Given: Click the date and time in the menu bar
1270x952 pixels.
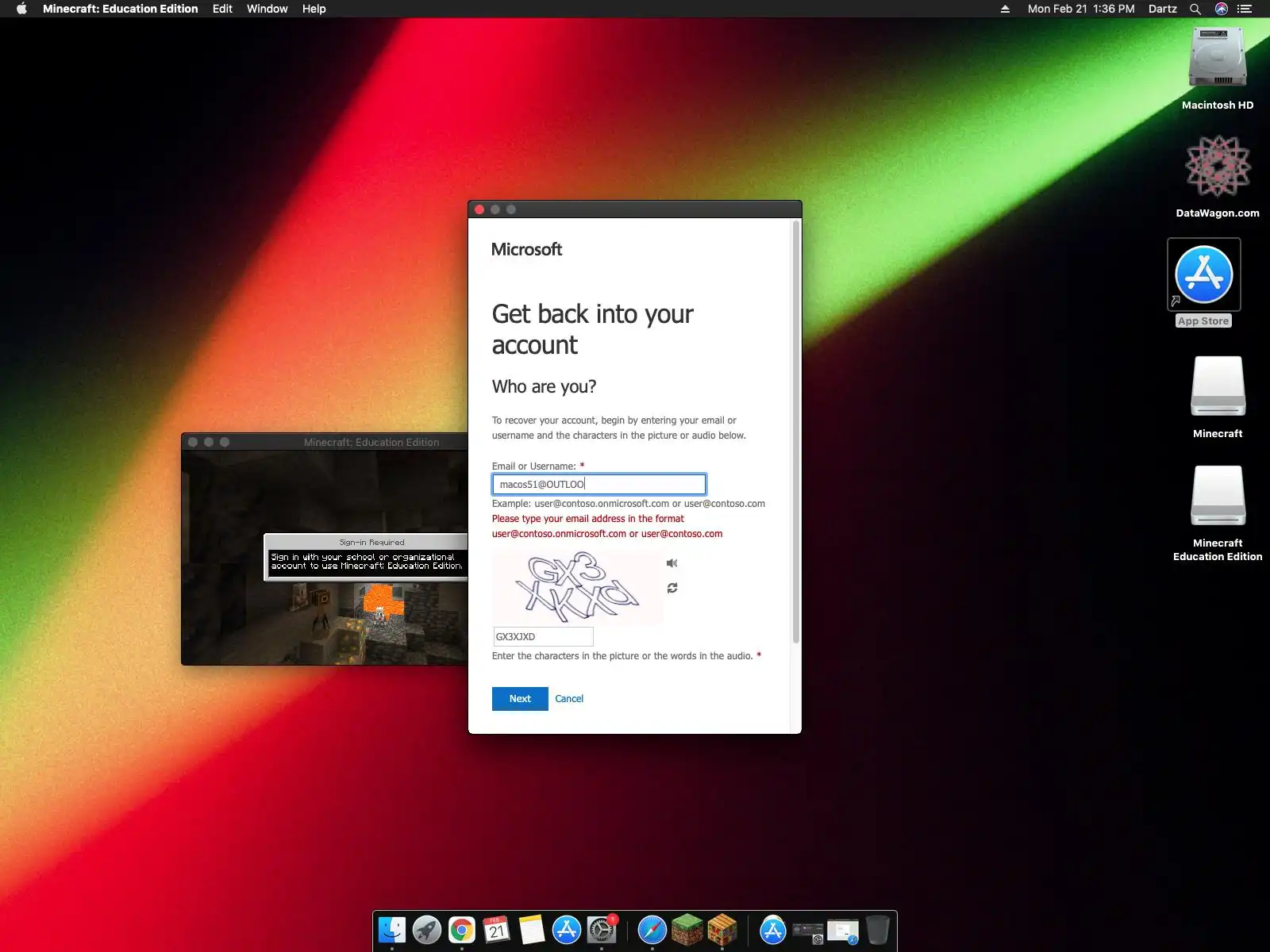Looking at the screenshot, I should click(1081, 9).
